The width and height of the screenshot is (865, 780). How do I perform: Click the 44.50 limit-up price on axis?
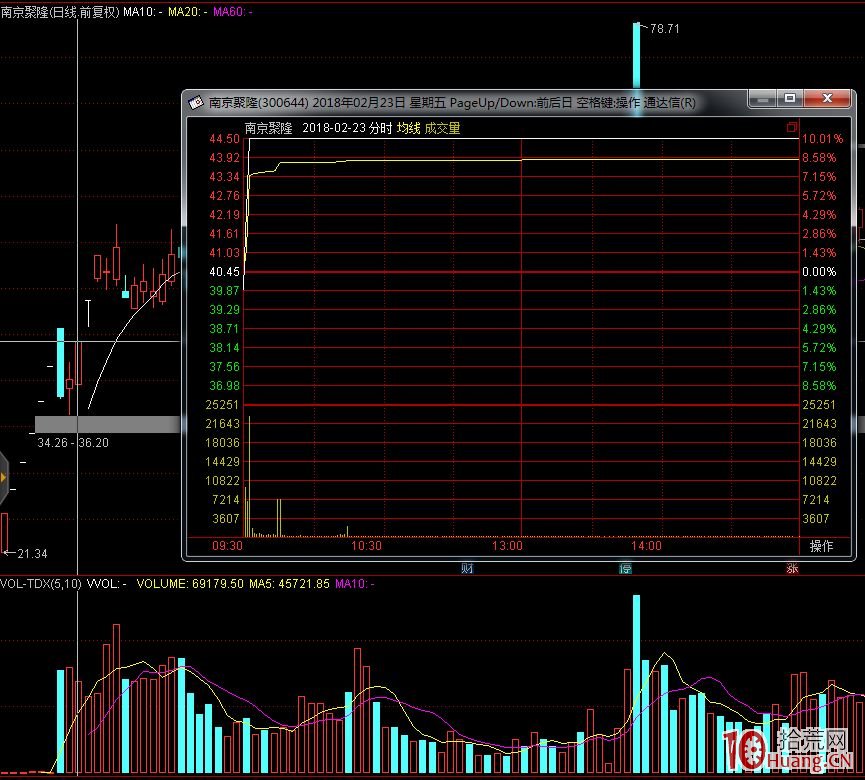225,139
